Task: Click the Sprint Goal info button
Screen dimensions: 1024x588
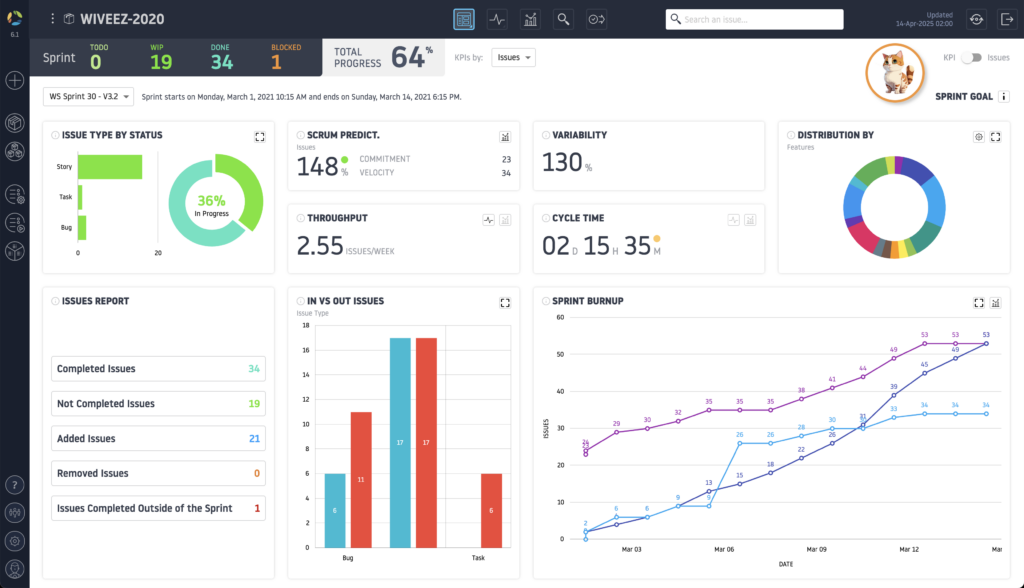Action: 1004,97
